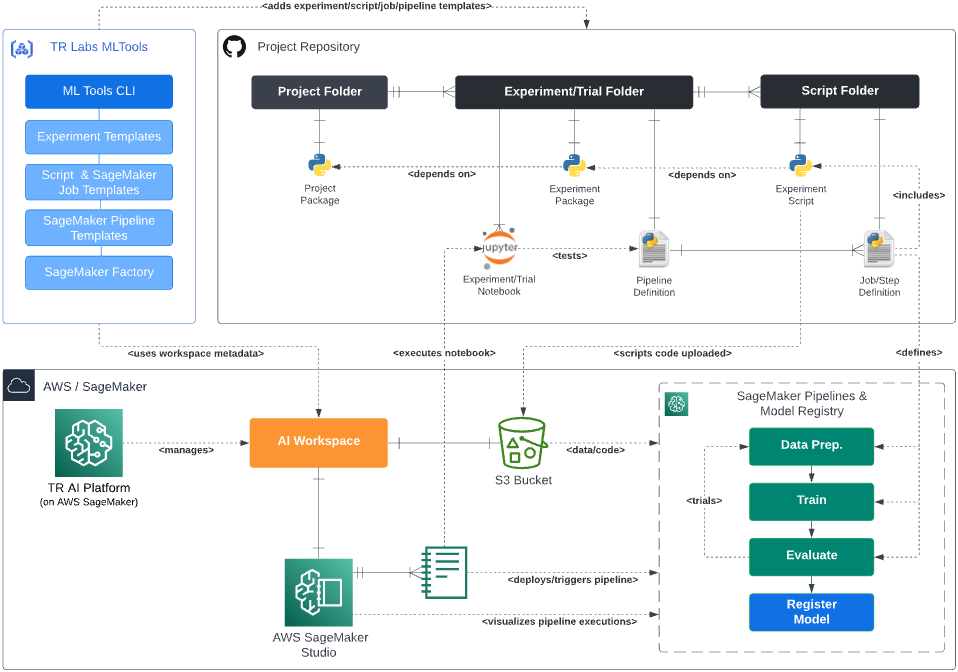Click the ML Tools CLI box

pyautogui.click(x=99, y=92)
